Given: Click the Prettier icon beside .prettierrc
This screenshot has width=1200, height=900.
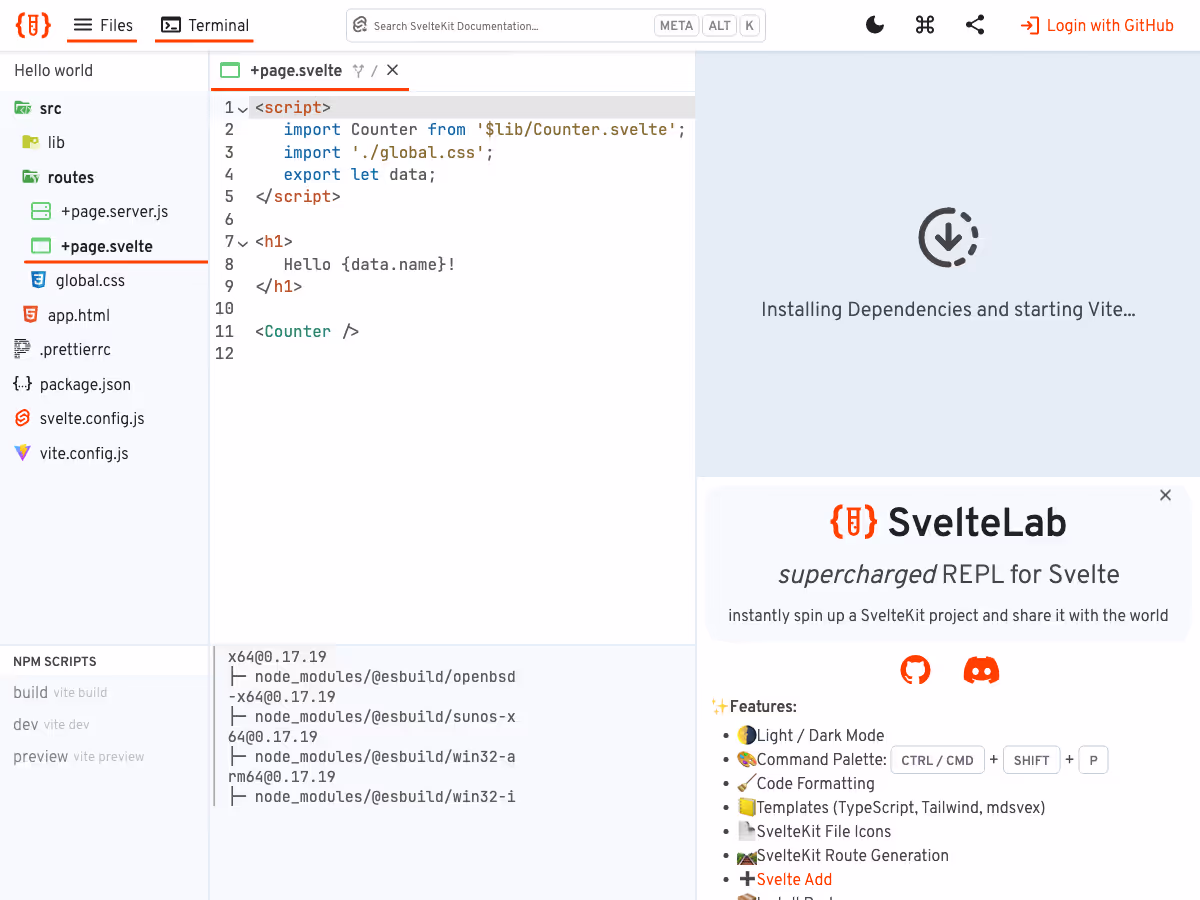Looking at the screenshot, I should (22, 350).
